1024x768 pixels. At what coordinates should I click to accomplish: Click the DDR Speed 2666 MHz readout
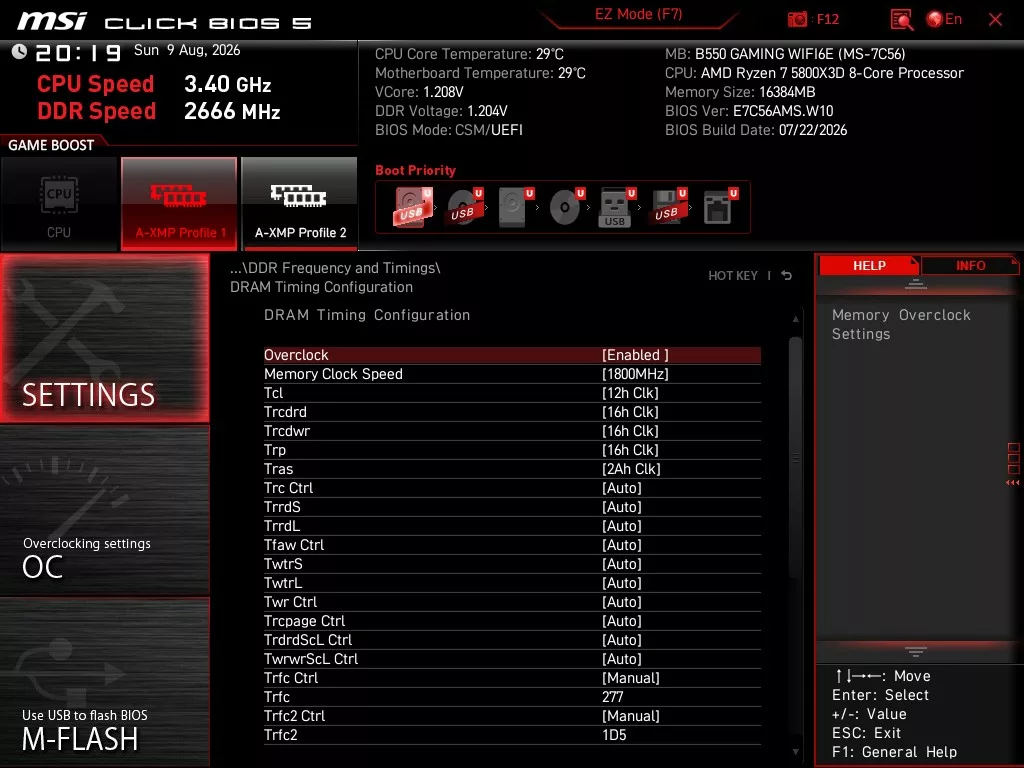(159, 111)
